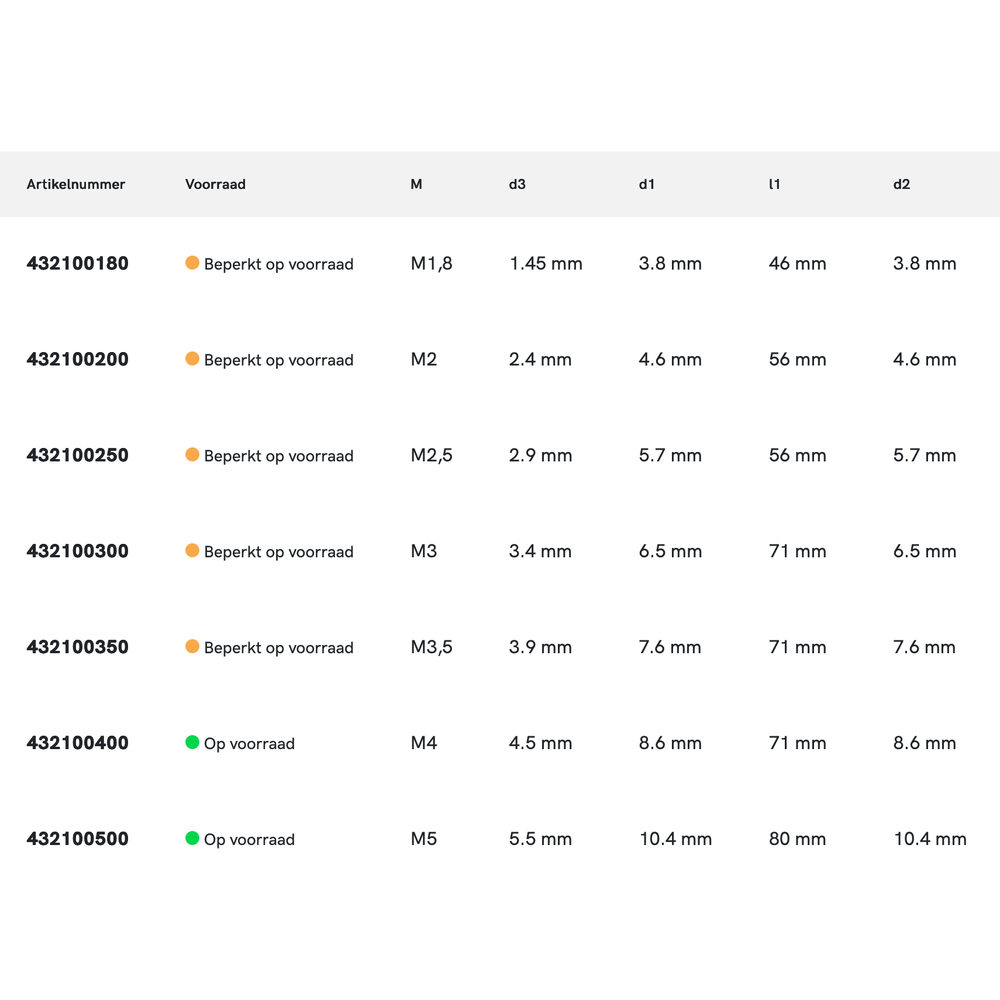This screenshot has height=1000, width=1000.
Task: Click the orange stock dot for 432100180
Action: (x=192, y=263)
